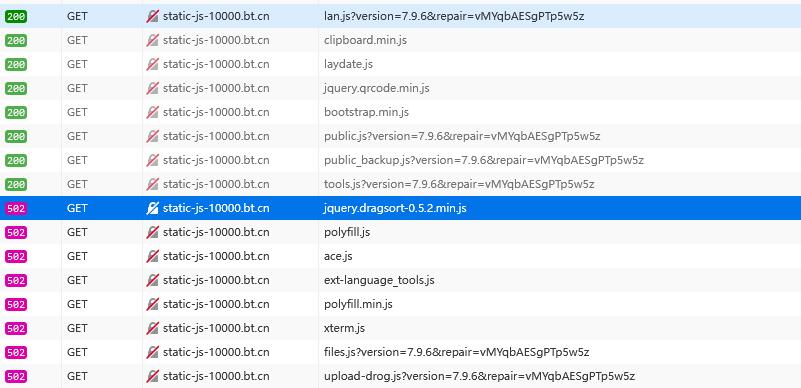Click the 502 status badge for polyfill.js

point(16,232)
